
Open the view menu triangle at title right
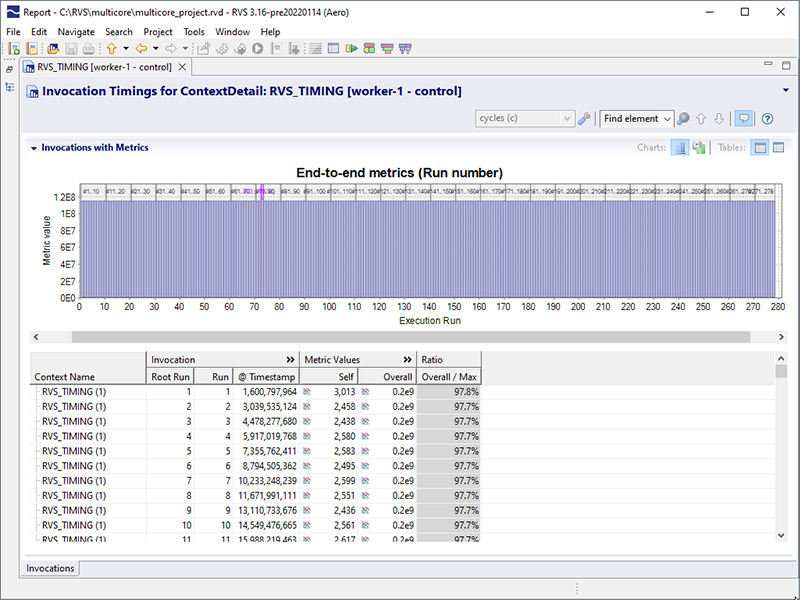point(786,90)
